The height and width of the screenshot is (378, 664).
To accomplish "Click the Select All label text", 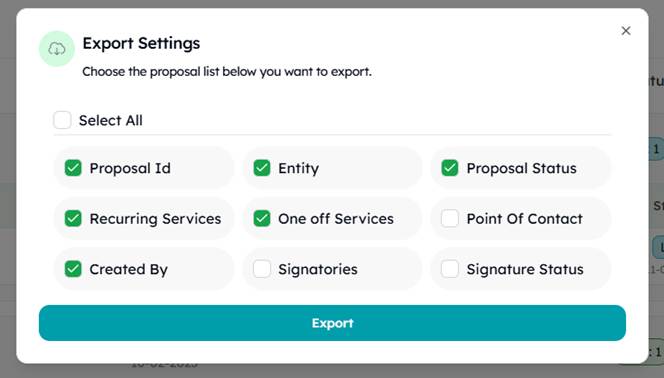I will pos(111,120).
